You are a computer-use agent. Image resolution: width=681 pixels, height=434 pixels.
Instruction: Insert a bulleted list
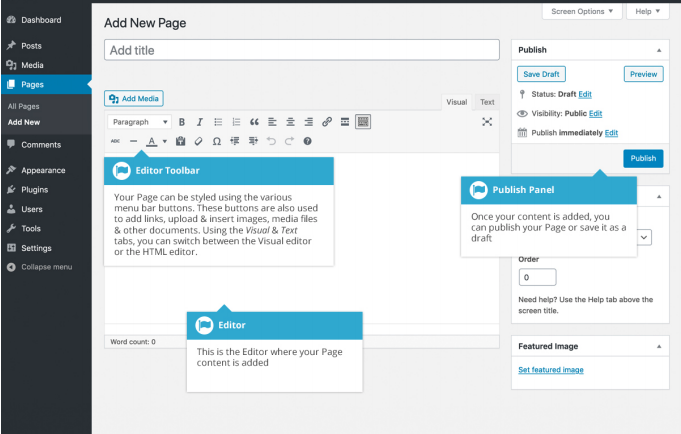(x=218, y=122)
